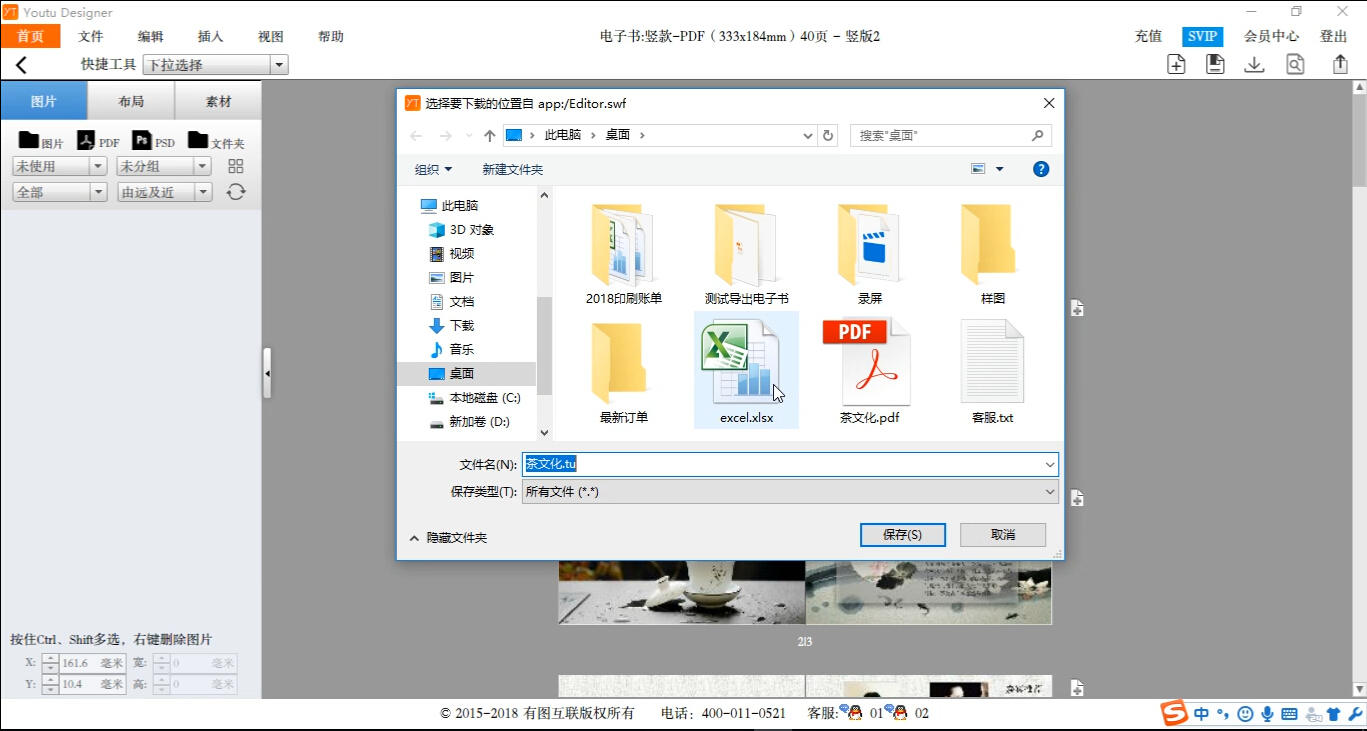Click the 充值 link in the top bar
Image resolution: width=1367 pixels, height=731 pixels.
click(x=1147, y=36)
